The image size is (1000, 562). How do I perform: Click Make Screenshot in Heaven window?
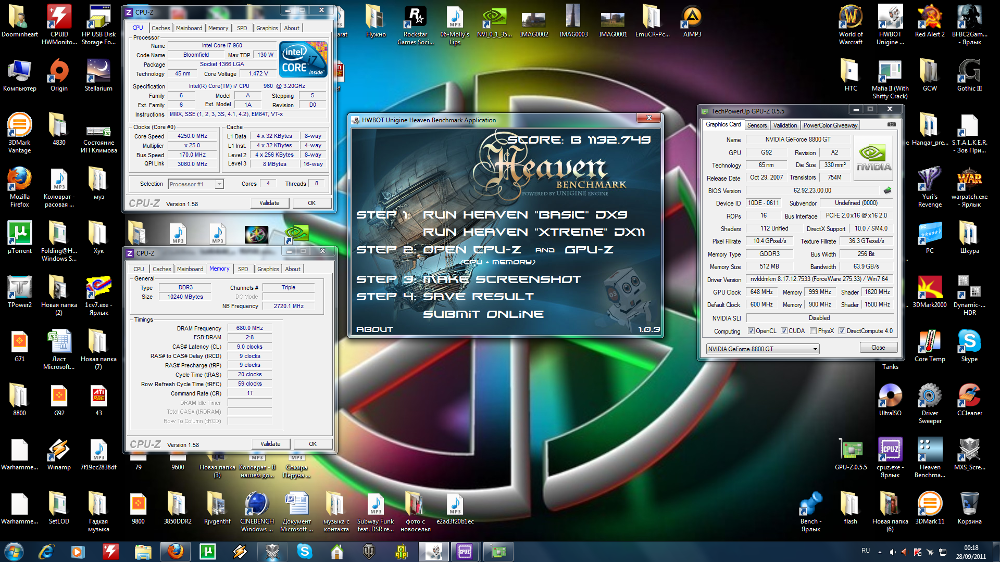coord(501,279)
